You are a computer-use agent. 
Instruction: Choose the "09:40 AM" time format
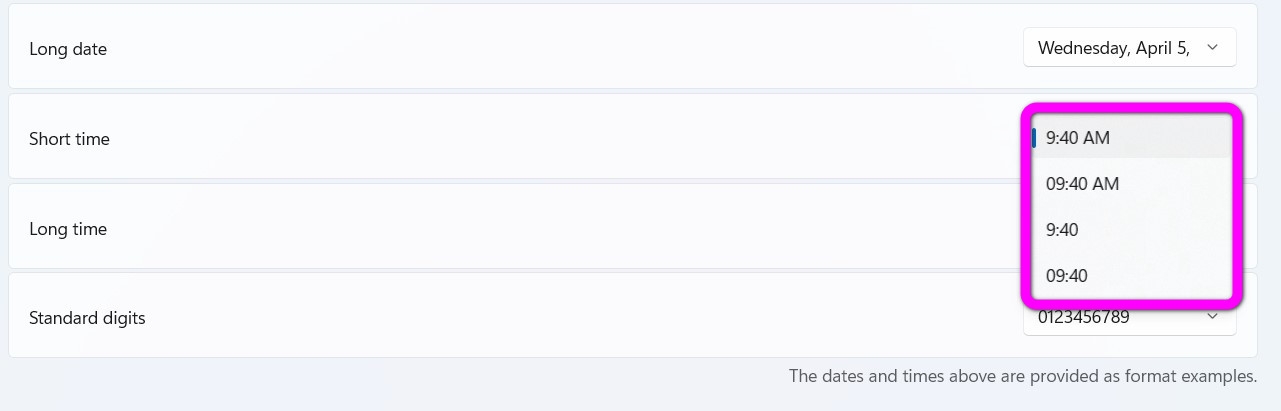point(1082,184)
